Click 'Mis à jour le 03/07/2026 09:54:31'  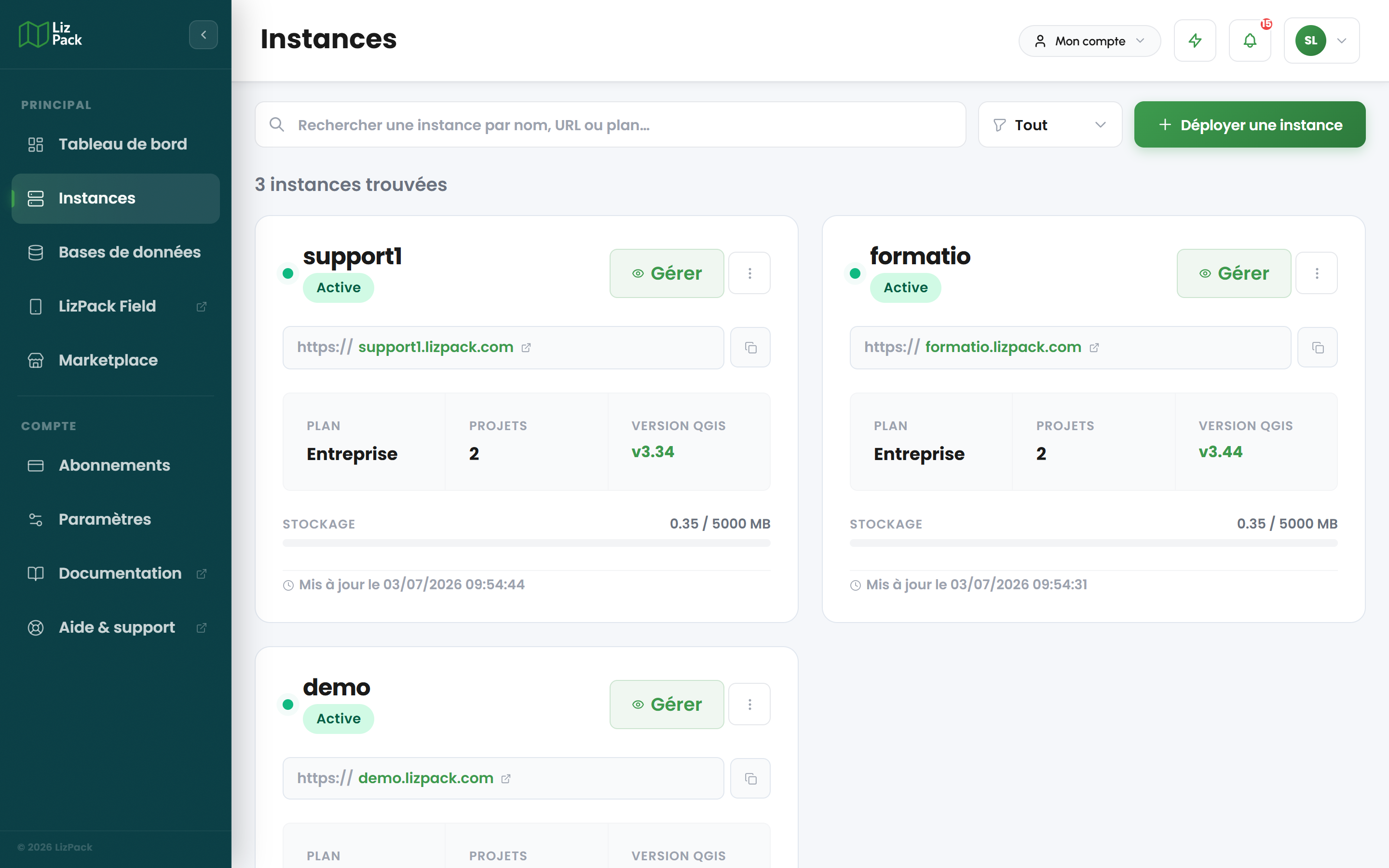tap(976, 584)
